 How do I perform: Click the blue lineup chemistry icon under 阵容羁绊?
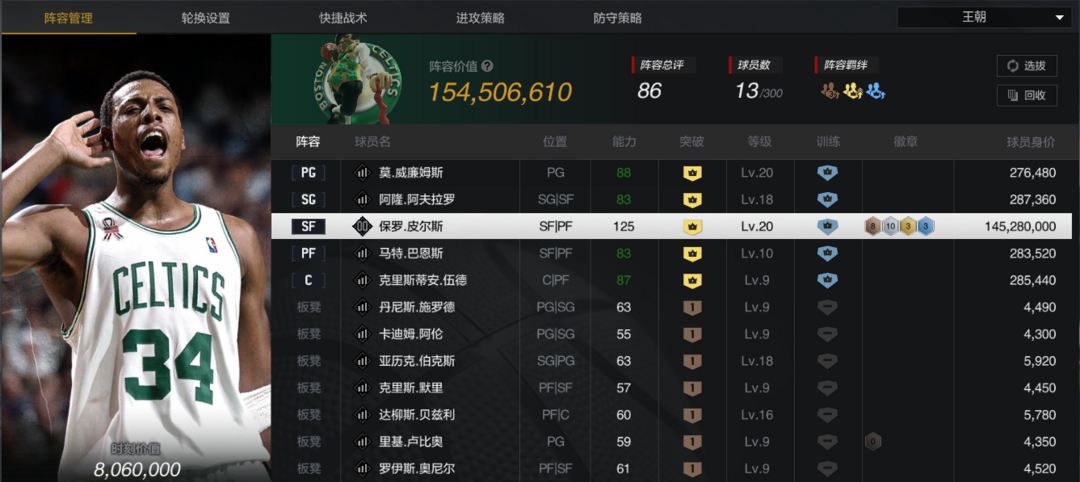875,90
